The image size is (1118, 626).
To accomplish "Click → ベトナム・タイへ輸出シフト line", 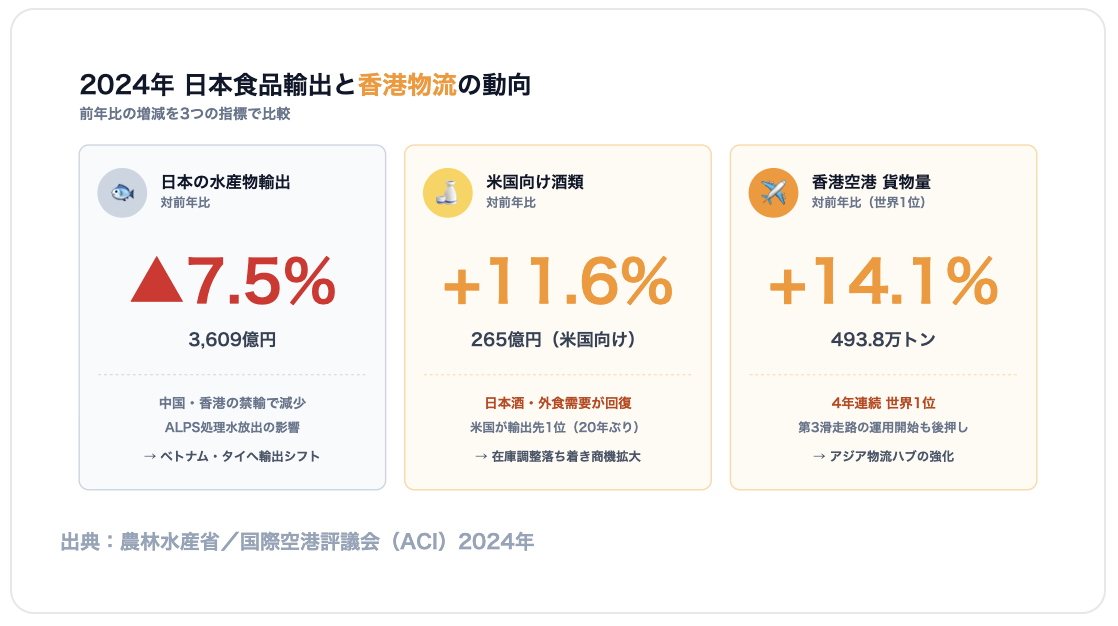I will pyautogui.click(x=232, y=456).
